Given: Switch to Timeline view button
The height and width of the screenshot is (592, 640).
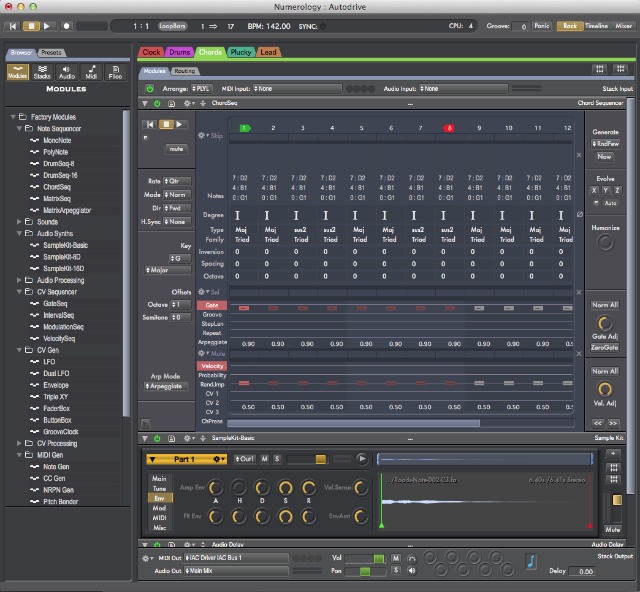Looking at the screenshot, I should (596, 26).
